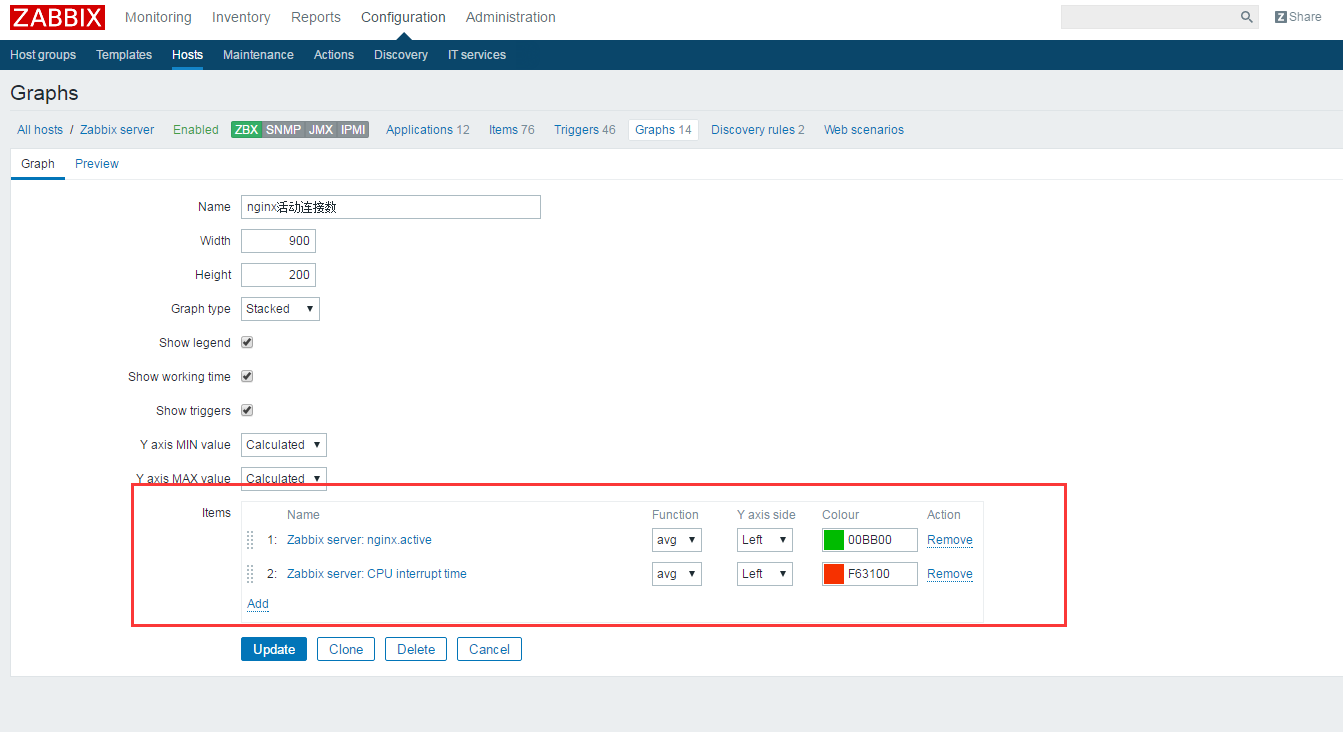The image size is (1343, 732).
Task: Go to IT services submenu
Action: click(477, 55)
